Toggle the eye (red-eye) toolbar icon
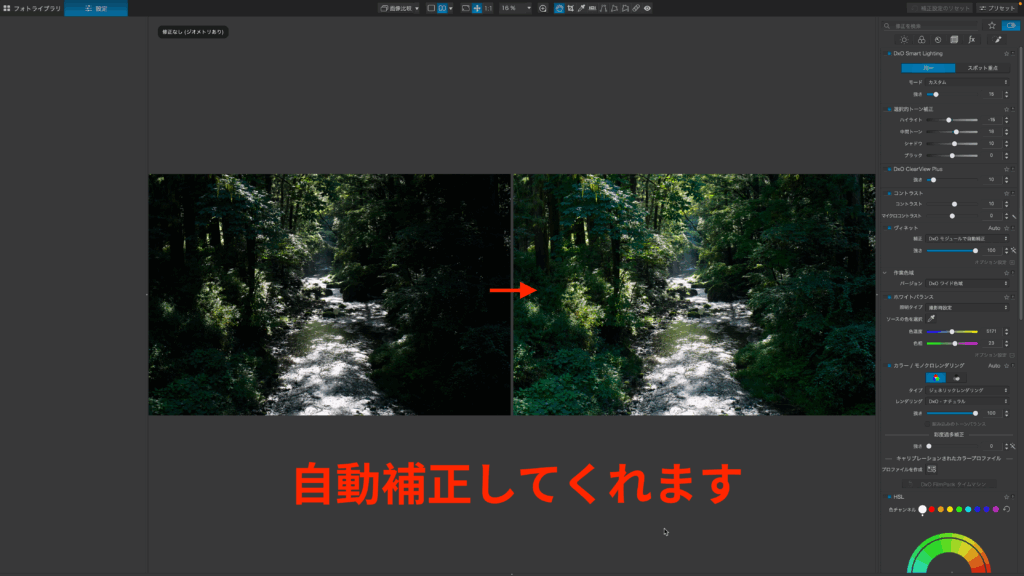 pyautogui.click(x=647, y=8)
